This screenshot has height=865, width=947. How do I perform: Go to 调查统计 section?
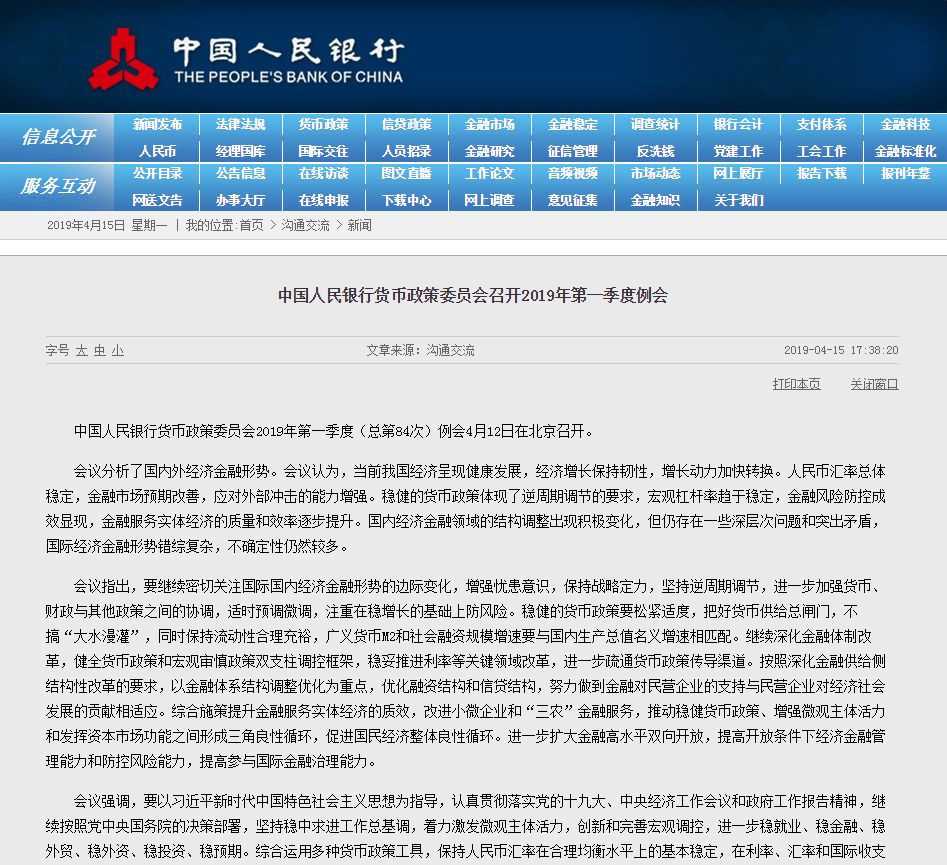point(655,124)
